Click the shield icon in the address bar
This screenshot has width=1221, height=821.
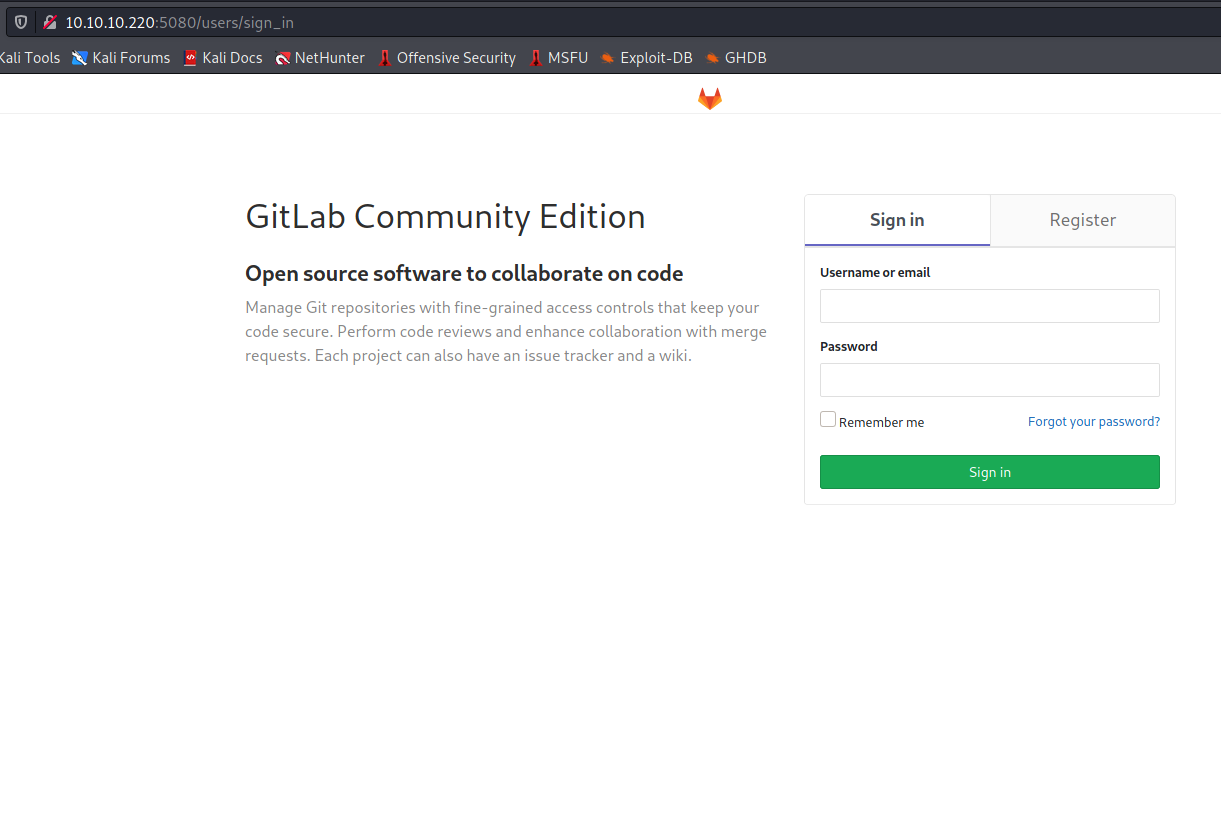[20, 21]
